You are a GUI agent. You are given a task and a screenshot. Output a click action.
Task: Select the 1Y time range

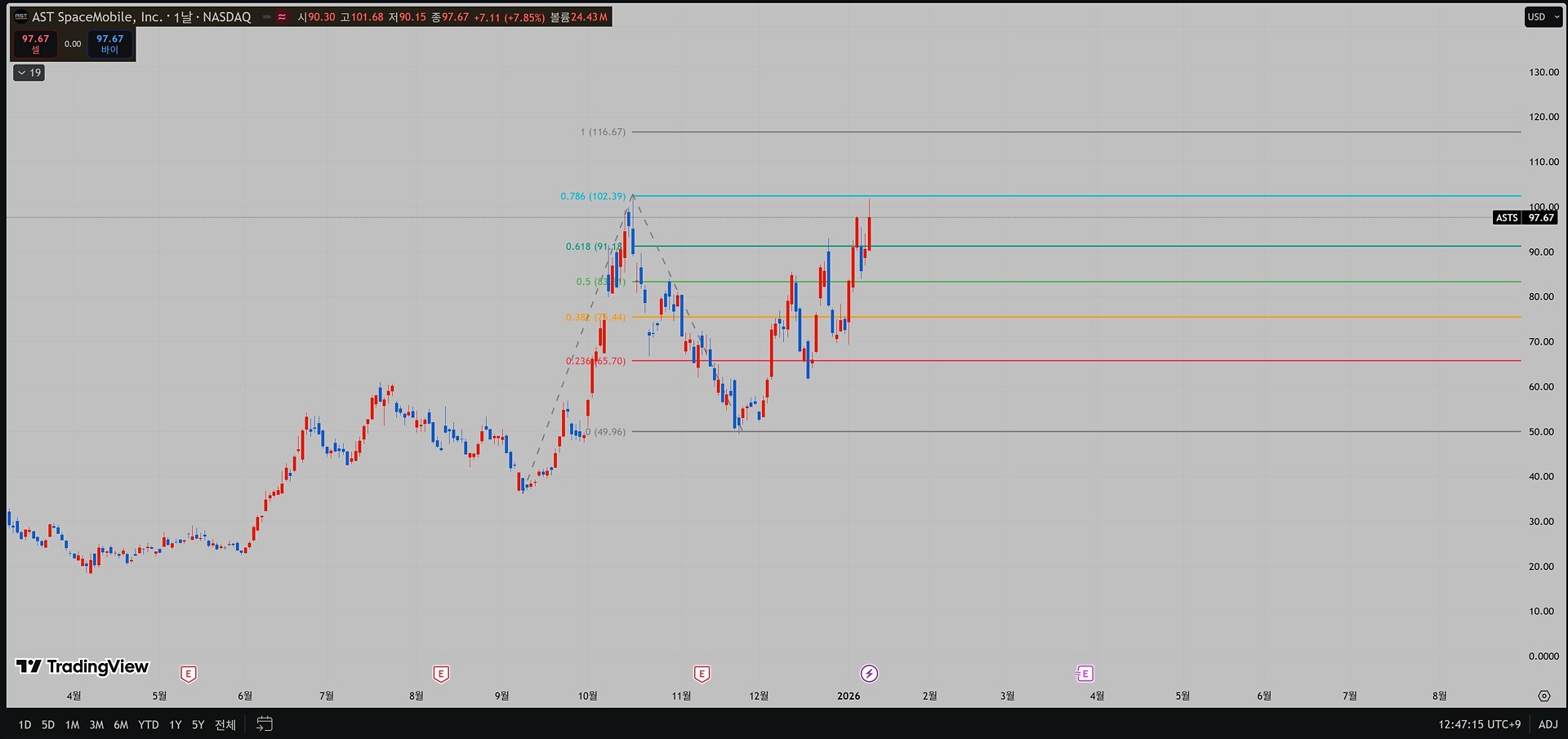click(x=175, y=724)
